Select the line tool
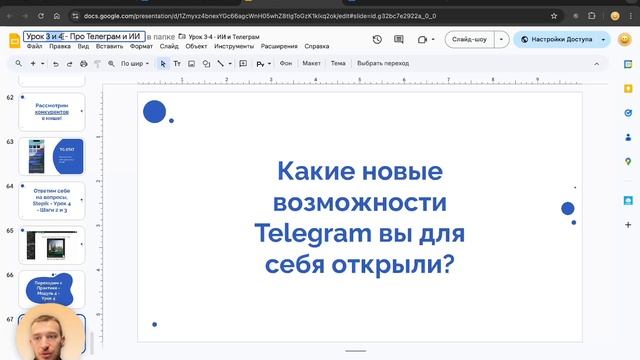 tap(221, 64)
